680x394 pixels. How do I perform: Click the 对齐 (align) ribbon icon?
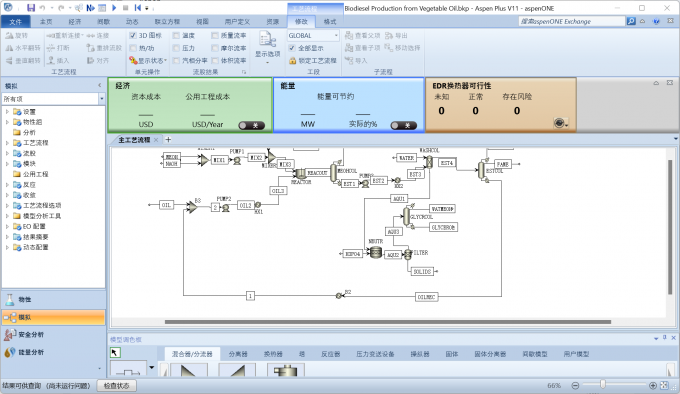coord(91,60)
